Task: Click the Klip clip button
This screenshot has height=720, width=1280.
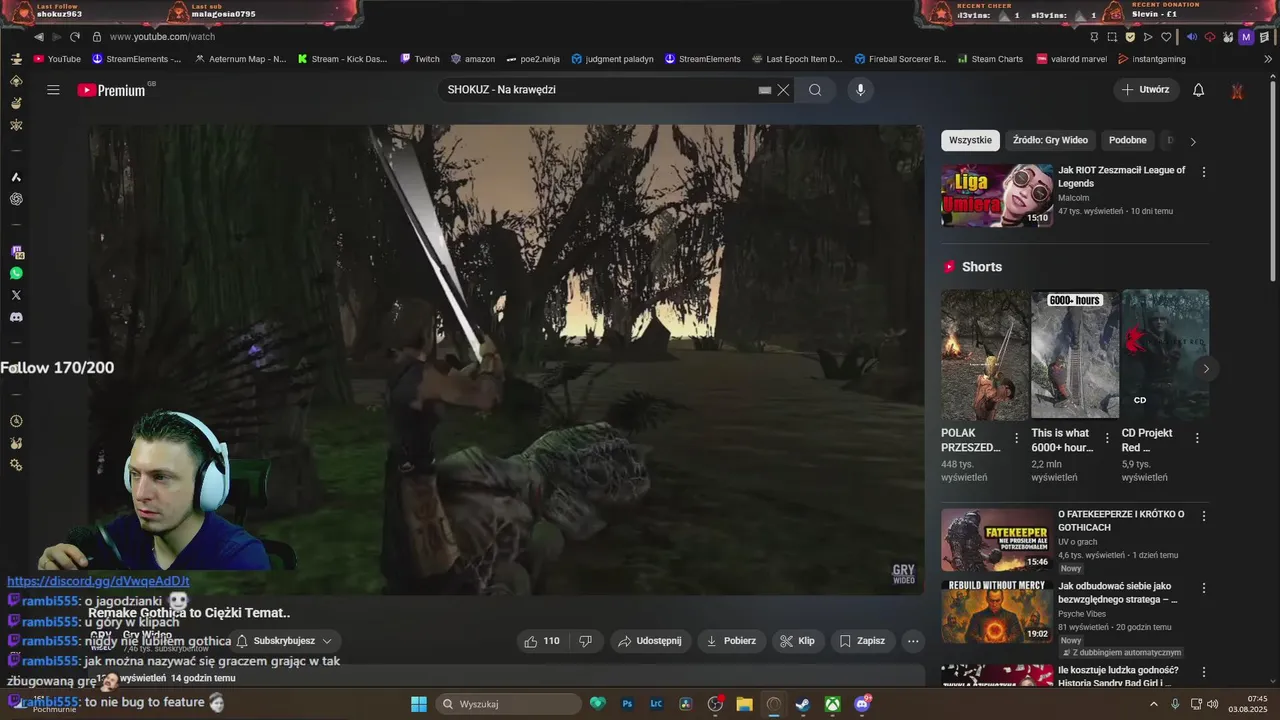Action: (x=797, y=641)
